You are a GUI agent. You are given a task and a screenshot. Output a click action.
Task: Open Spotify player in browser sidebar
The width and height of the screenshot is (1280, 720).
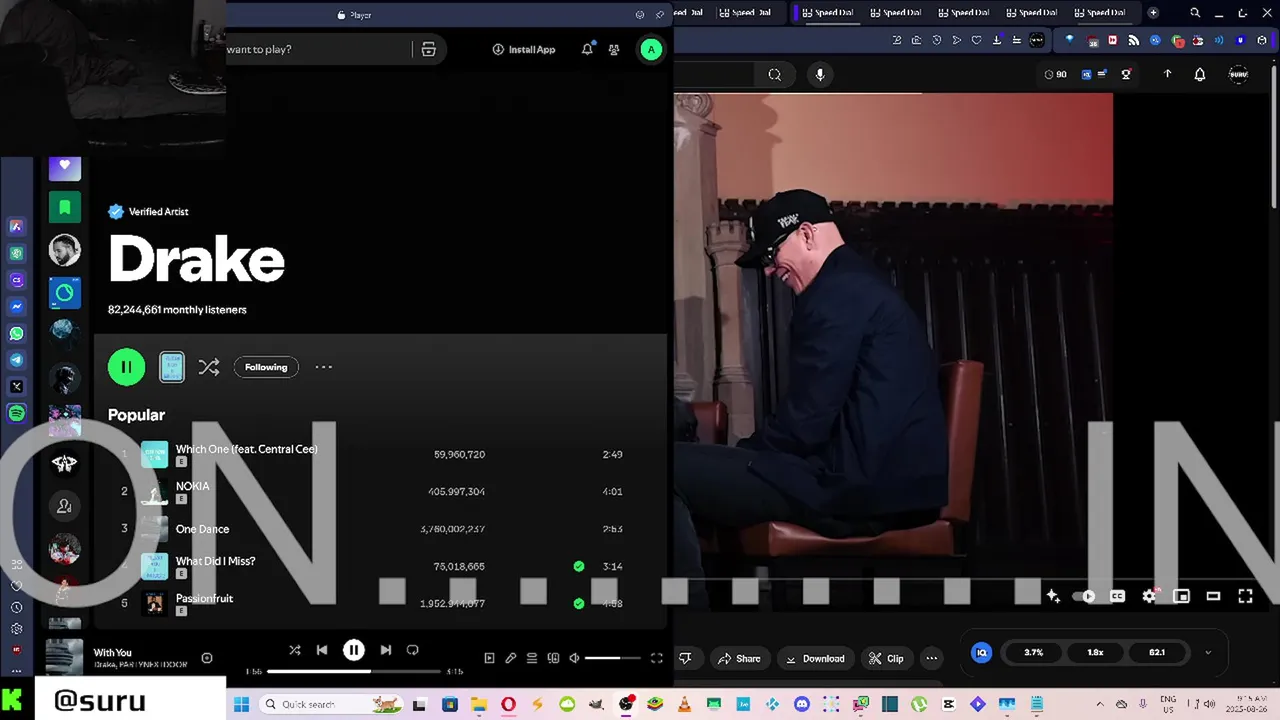tap(16, 413)
